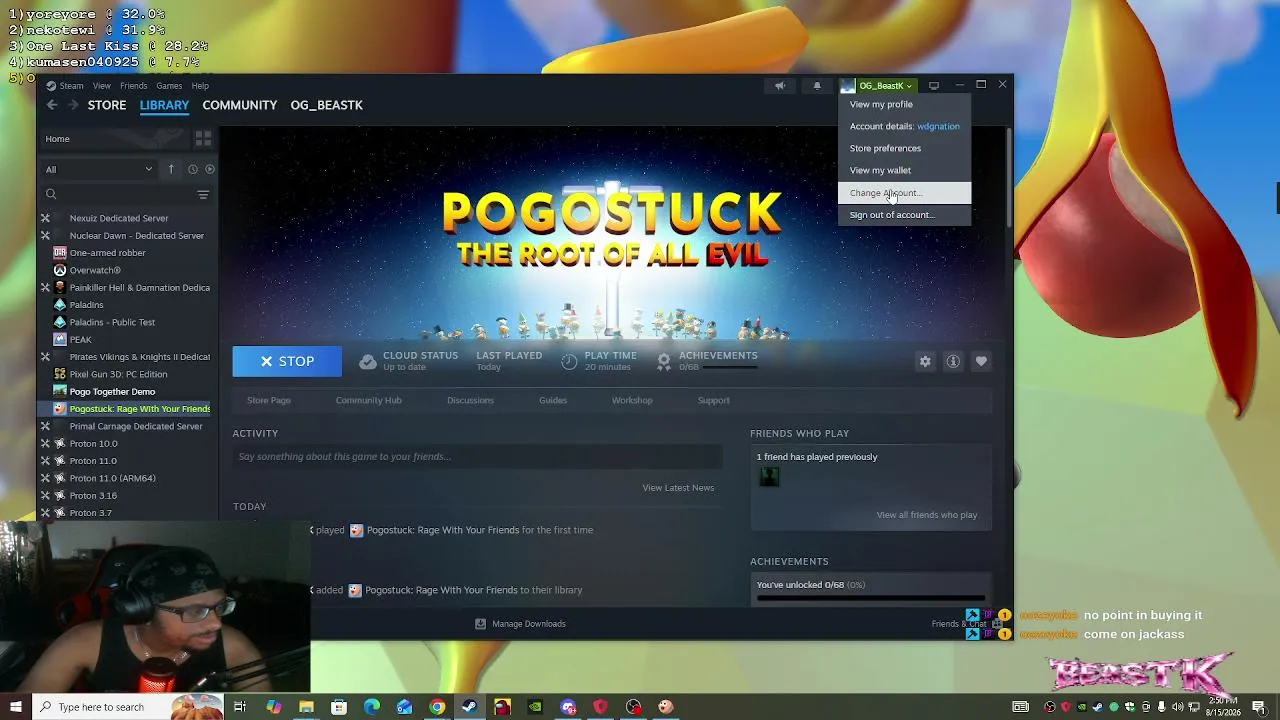Open Task View on the taskbar
The height and width of the screenshot is (720, 1280).
[x=240, y=707]
